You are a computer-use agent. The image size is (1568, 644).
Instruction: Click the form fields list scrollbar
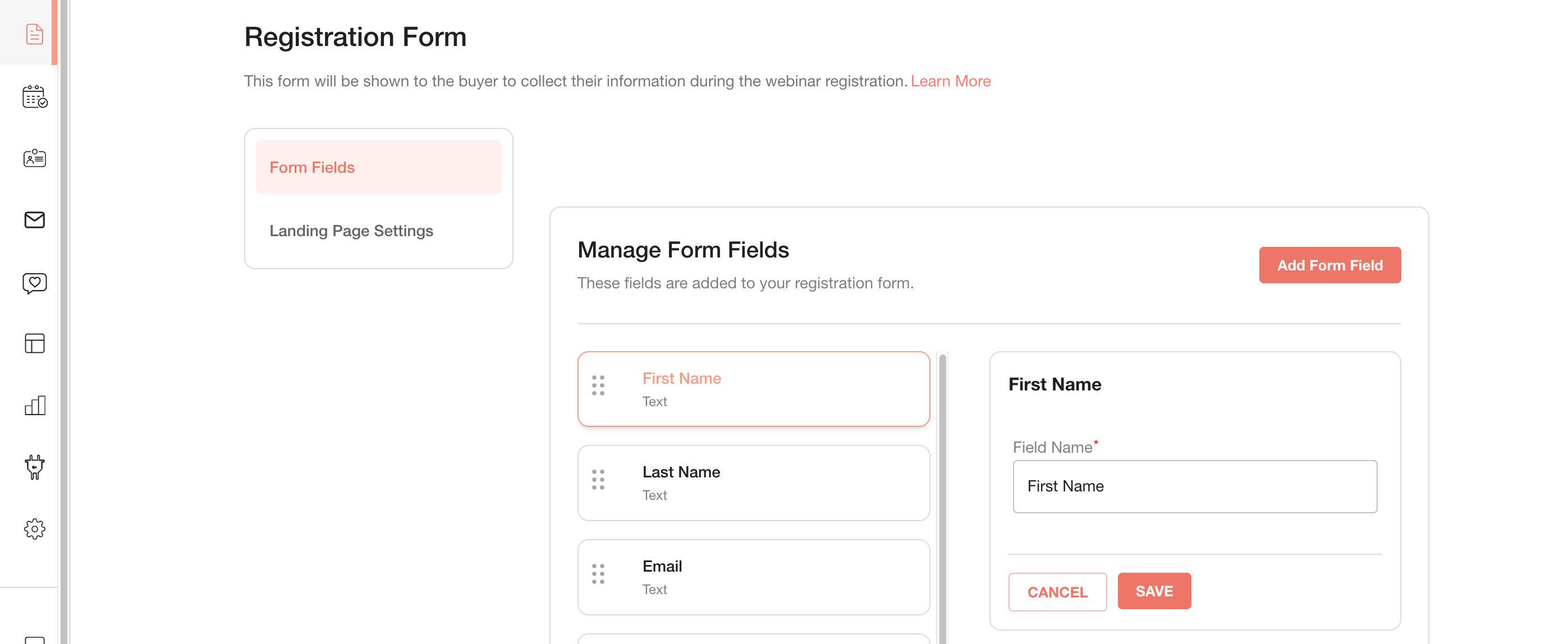point(942,498)
